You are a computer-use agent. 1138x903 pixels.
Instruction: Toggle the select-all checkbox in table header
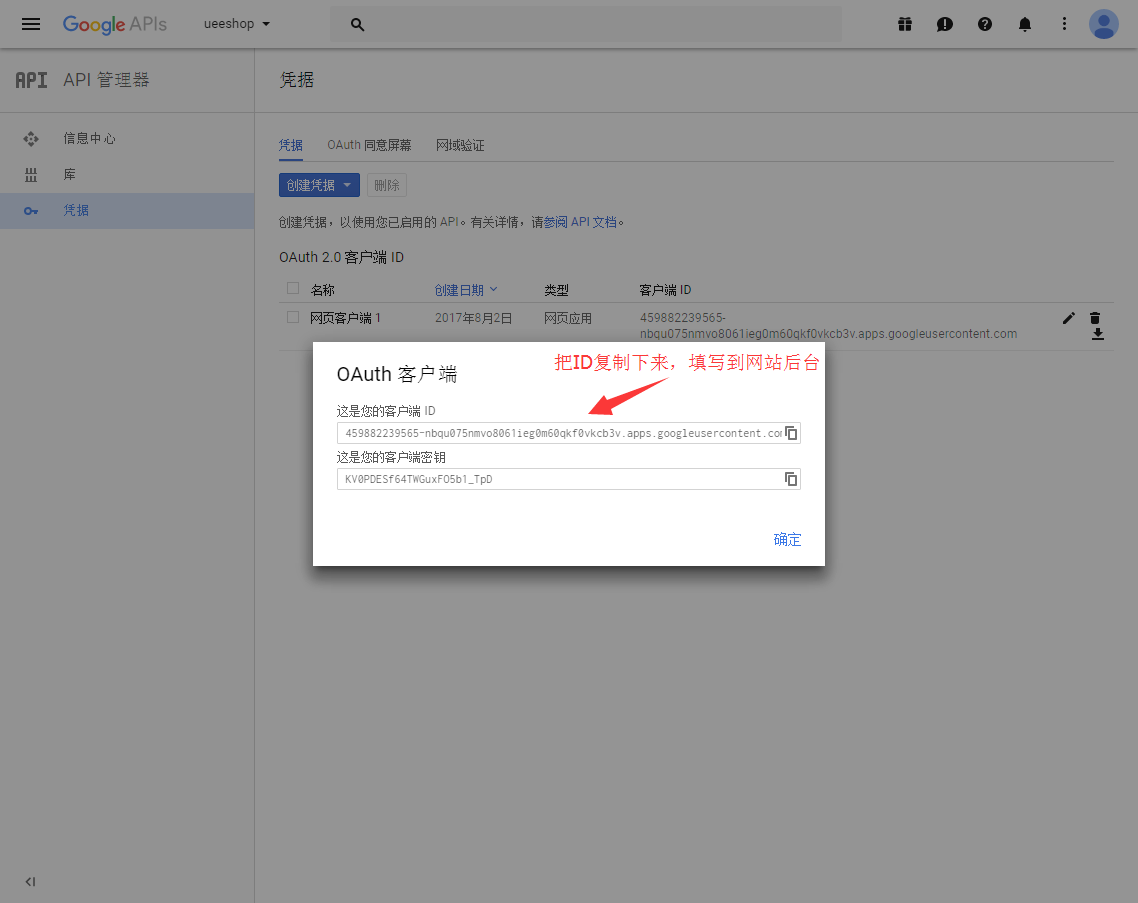pos(293,289)
